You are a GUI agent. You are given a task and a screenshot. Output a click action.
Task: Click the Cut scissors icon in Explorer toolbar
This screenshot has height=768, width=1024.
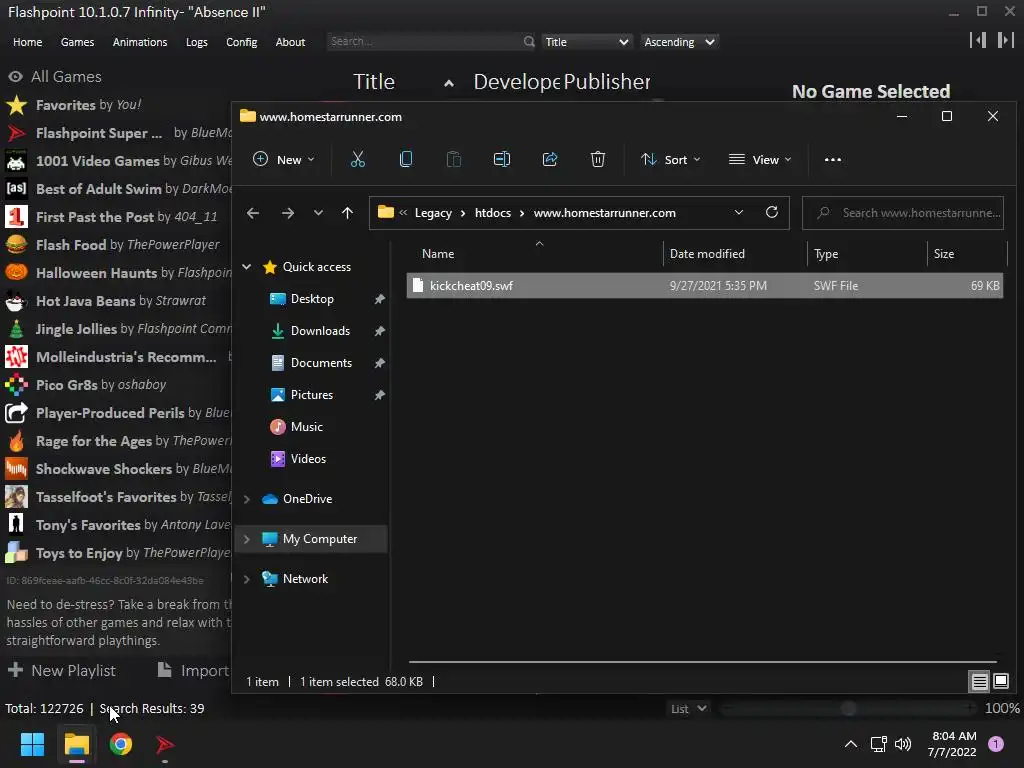click(358, 159)
